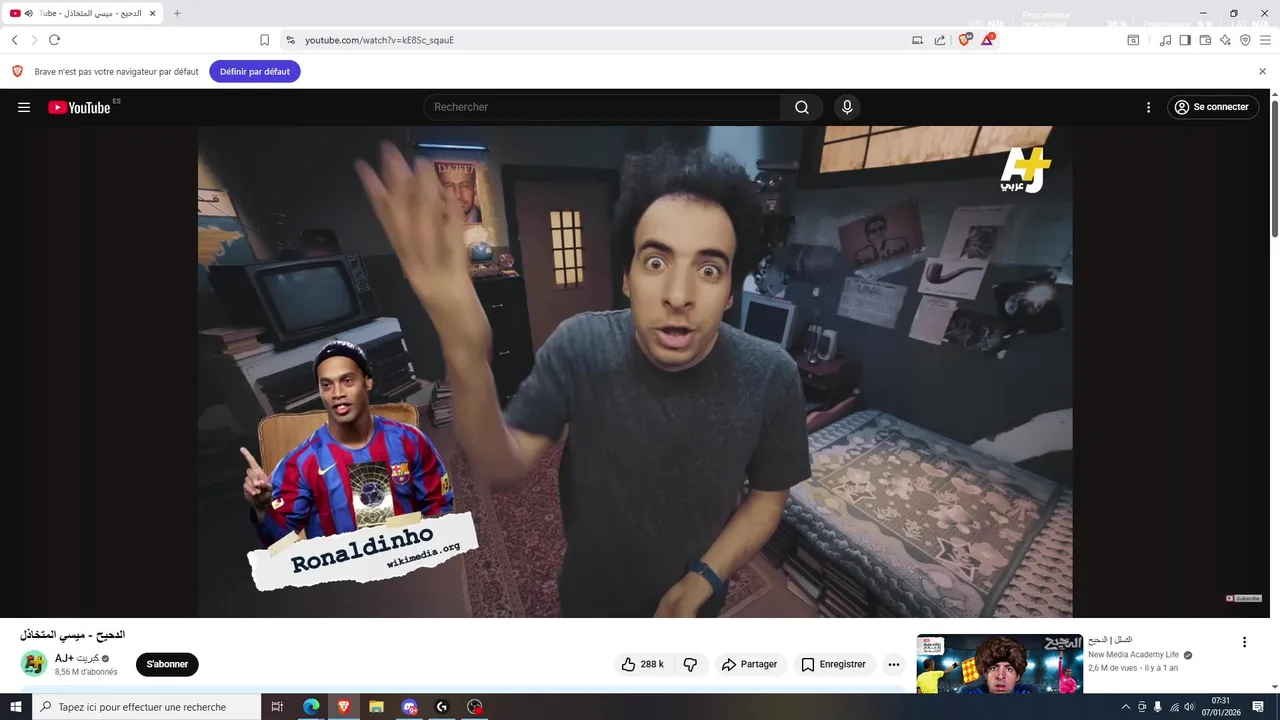Dislike the video with thumbs-down
This screenshot has height=720, width=1280.
click(690, 664)
